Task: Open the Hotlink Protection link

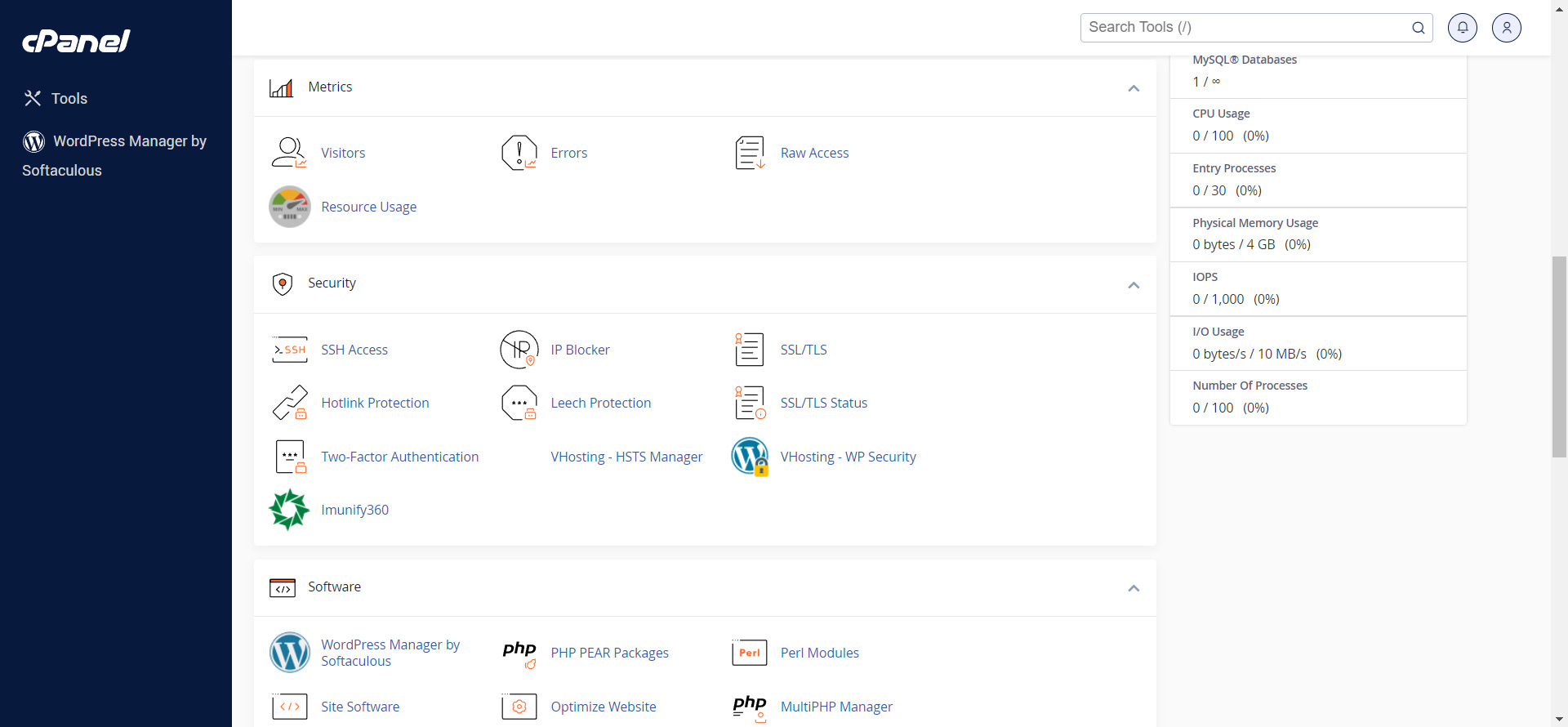Action: [x=375, y=403]
